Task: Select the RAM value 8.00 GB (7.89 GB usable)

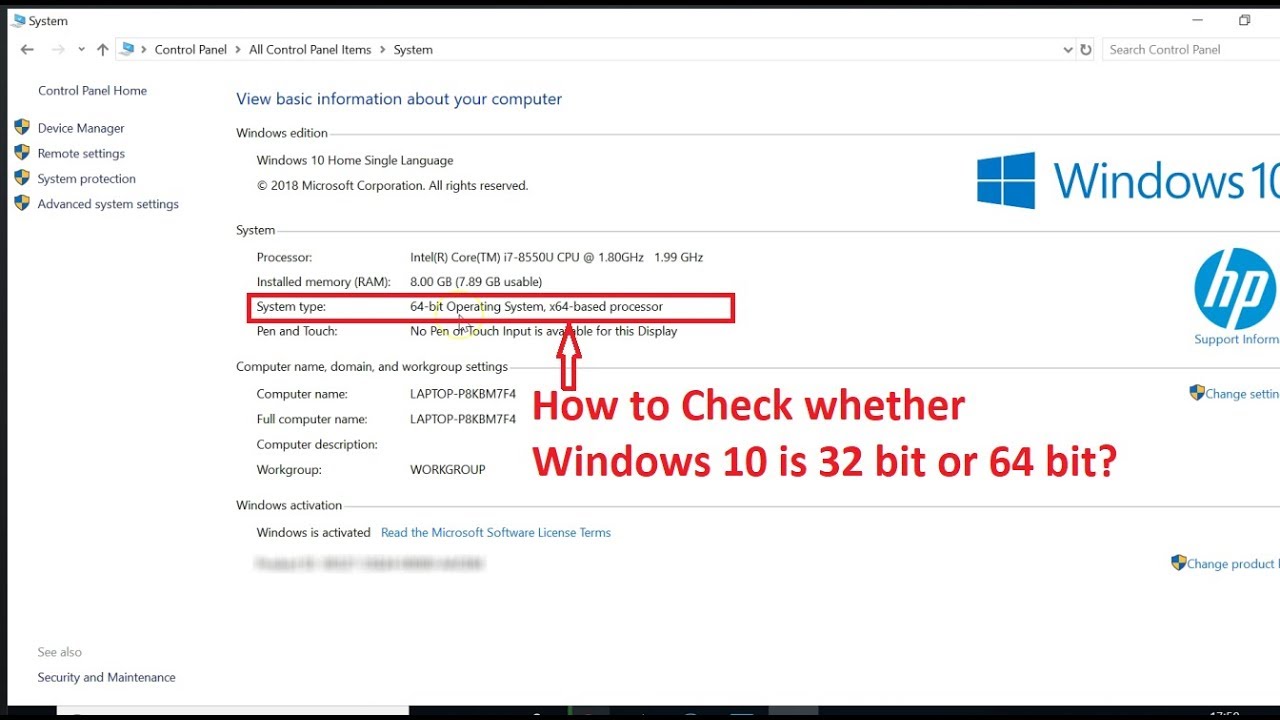Action: 476,282
